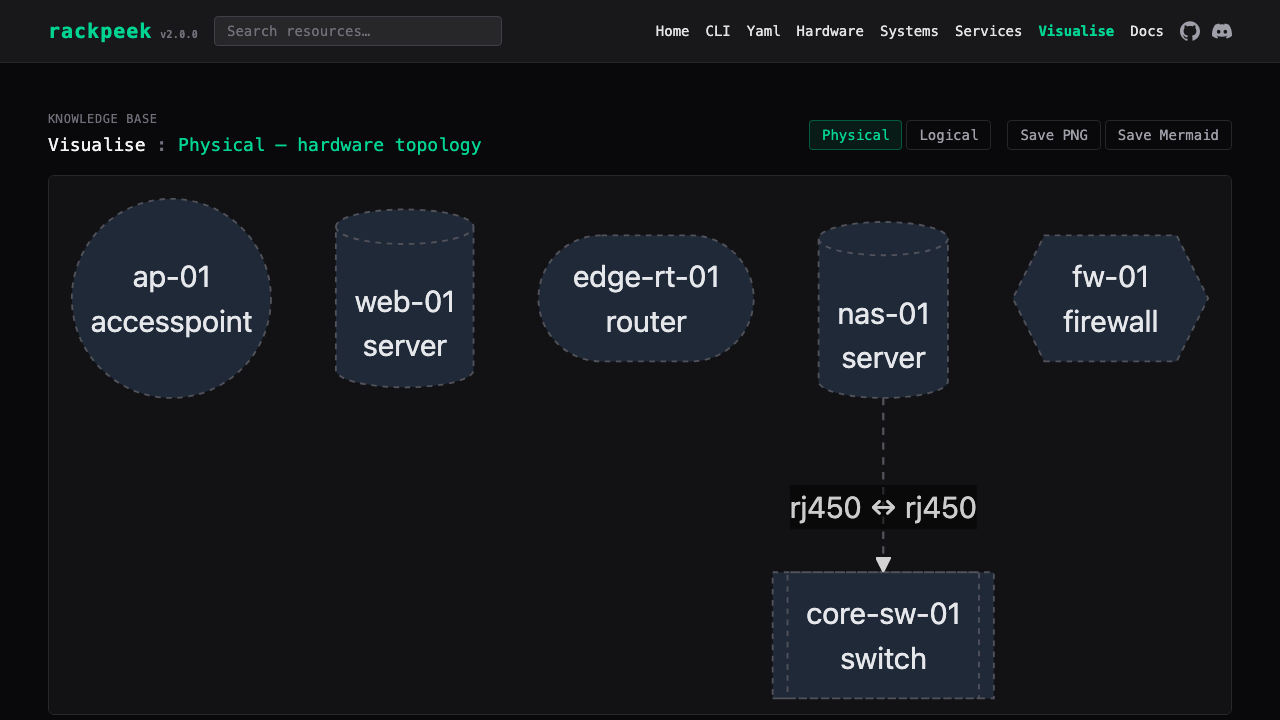Screen dimensions: 1280x720
Task: Select the ap-01 accesspoint node
Action: click(171, 298)
